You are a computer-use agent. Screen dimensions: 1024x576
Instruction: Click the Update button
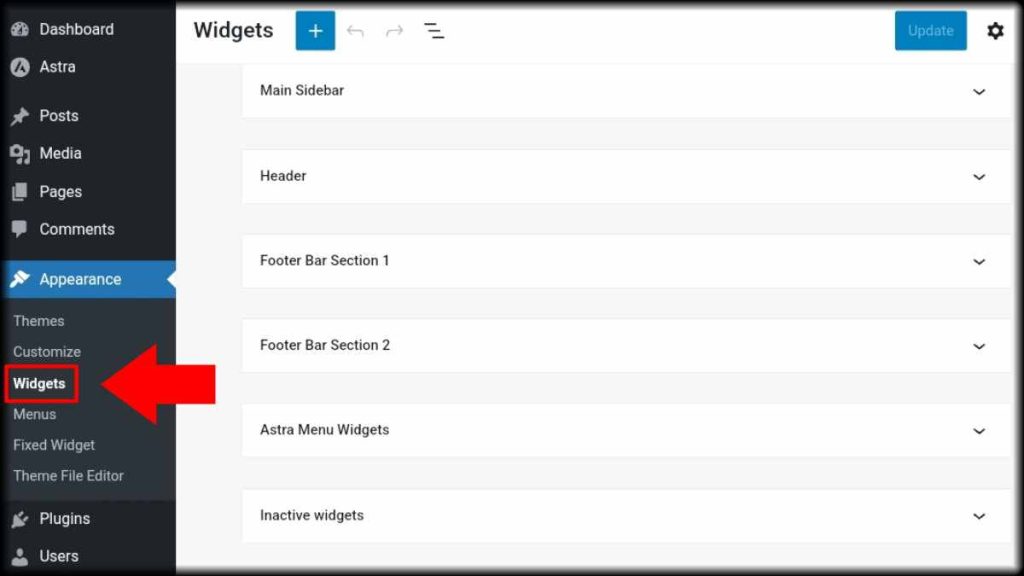(930, 31)
